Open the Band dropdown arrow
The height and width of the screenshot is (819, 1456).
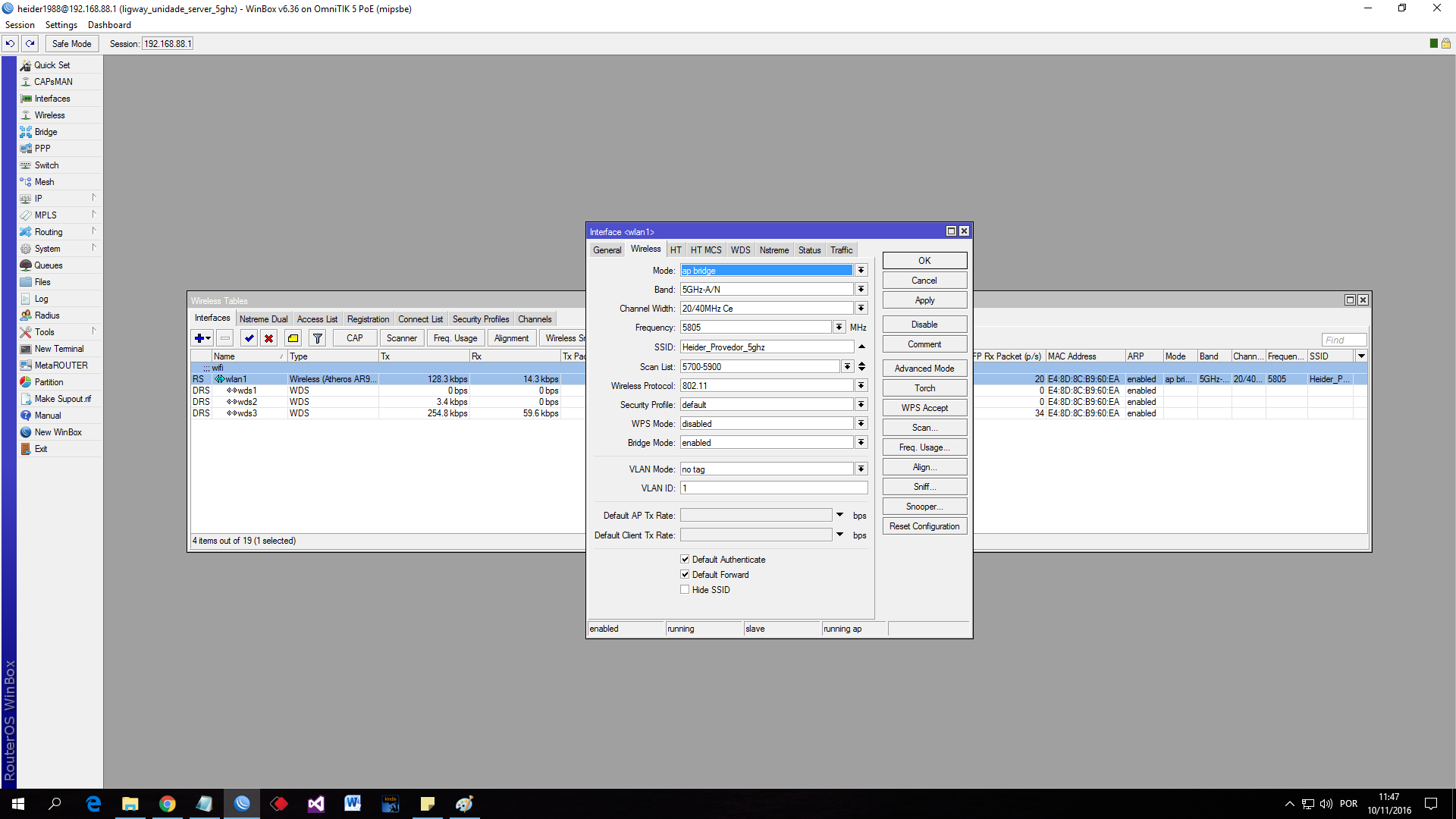(861, 290)
